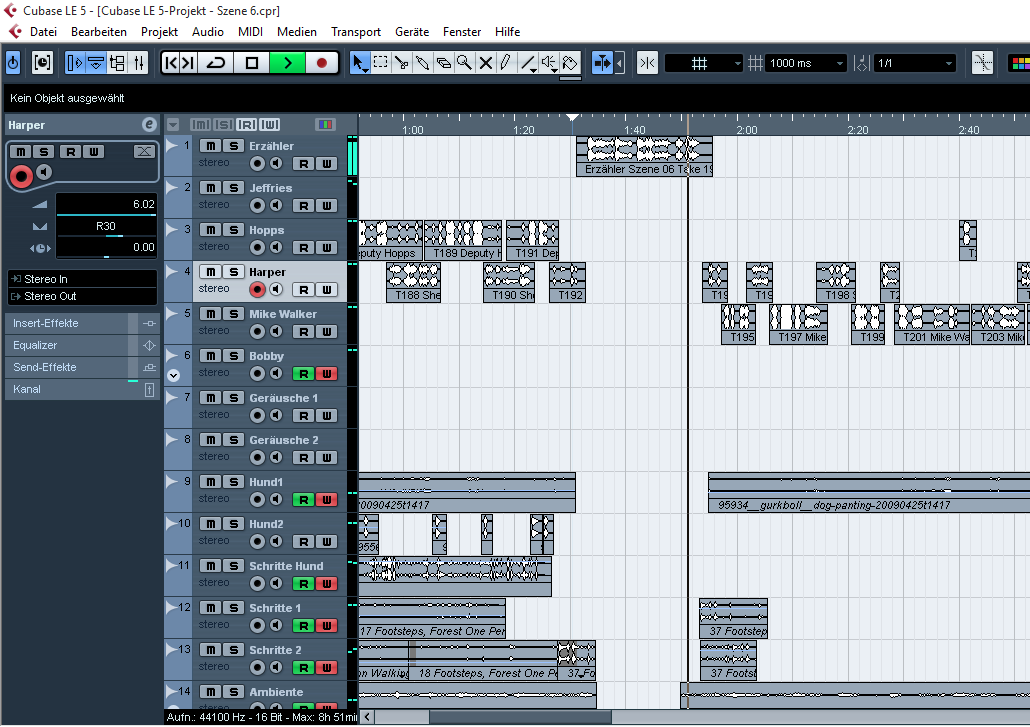Image resolution: width=1030 pixels, height=727 pixels.
Task: Solo the Hopps track
Action: point(232,230)
